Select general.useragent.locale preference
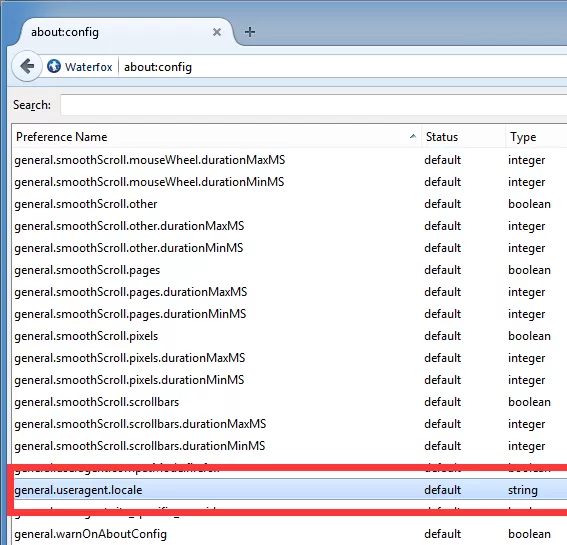The image size is (567, 545). (290, 490)
